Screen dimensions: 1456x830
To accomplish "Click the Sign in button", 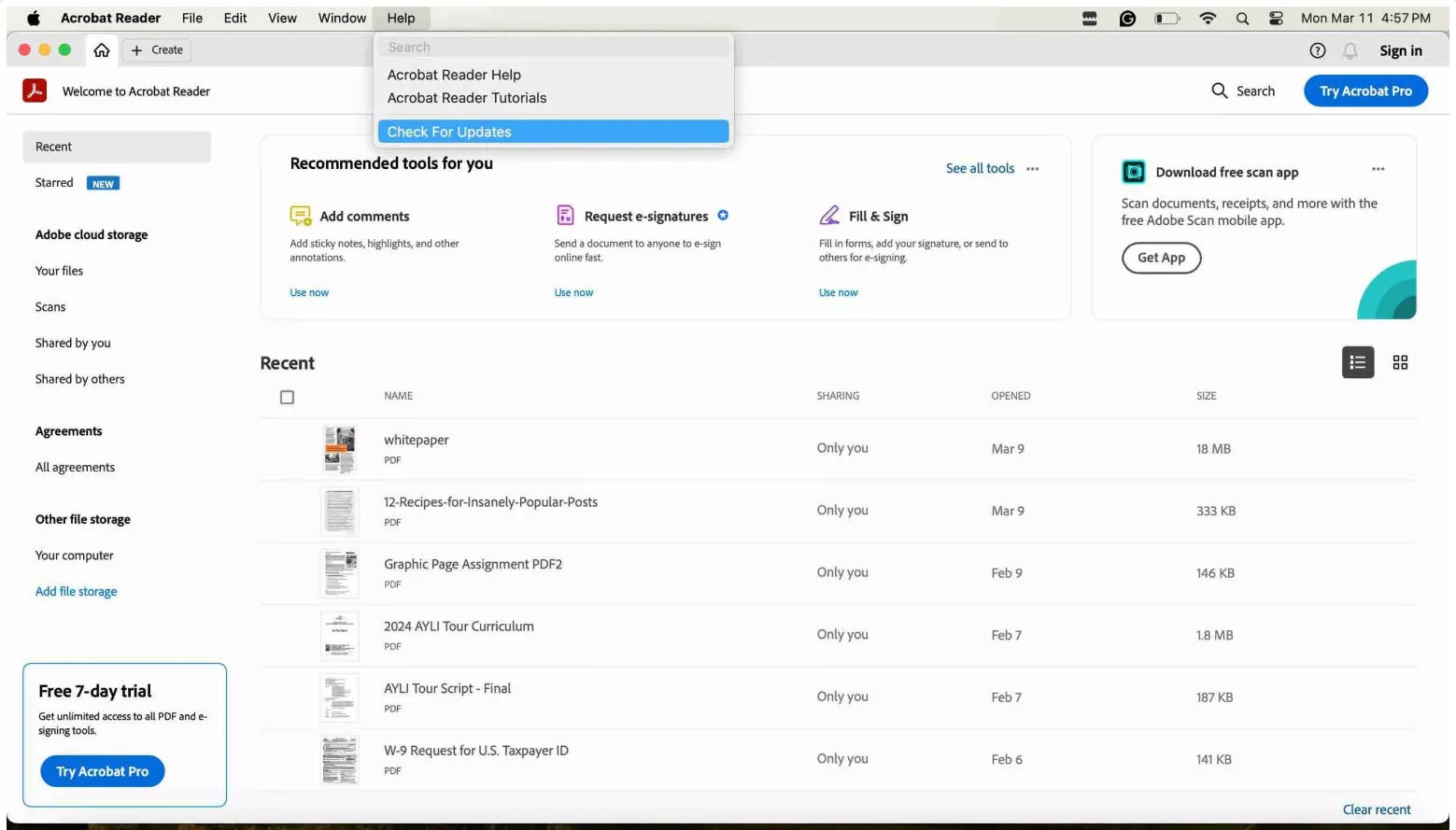I will pos(1401,50).
